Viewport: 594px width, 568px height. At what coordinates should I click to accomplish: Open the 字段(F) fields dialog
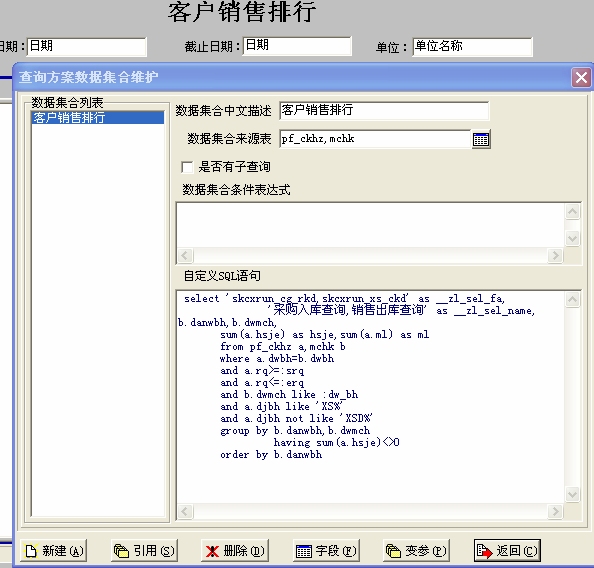pyautogui.click(x=326, y=551)
